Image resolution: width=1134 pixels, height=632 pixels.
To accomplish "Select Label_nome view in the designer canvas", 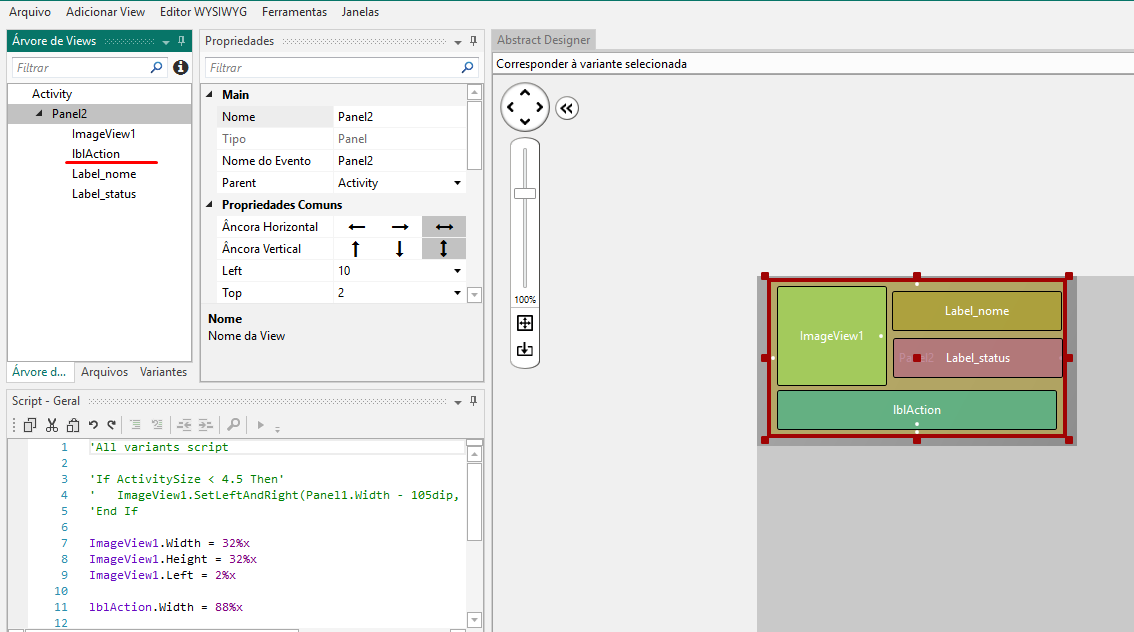I will (976, 311).
